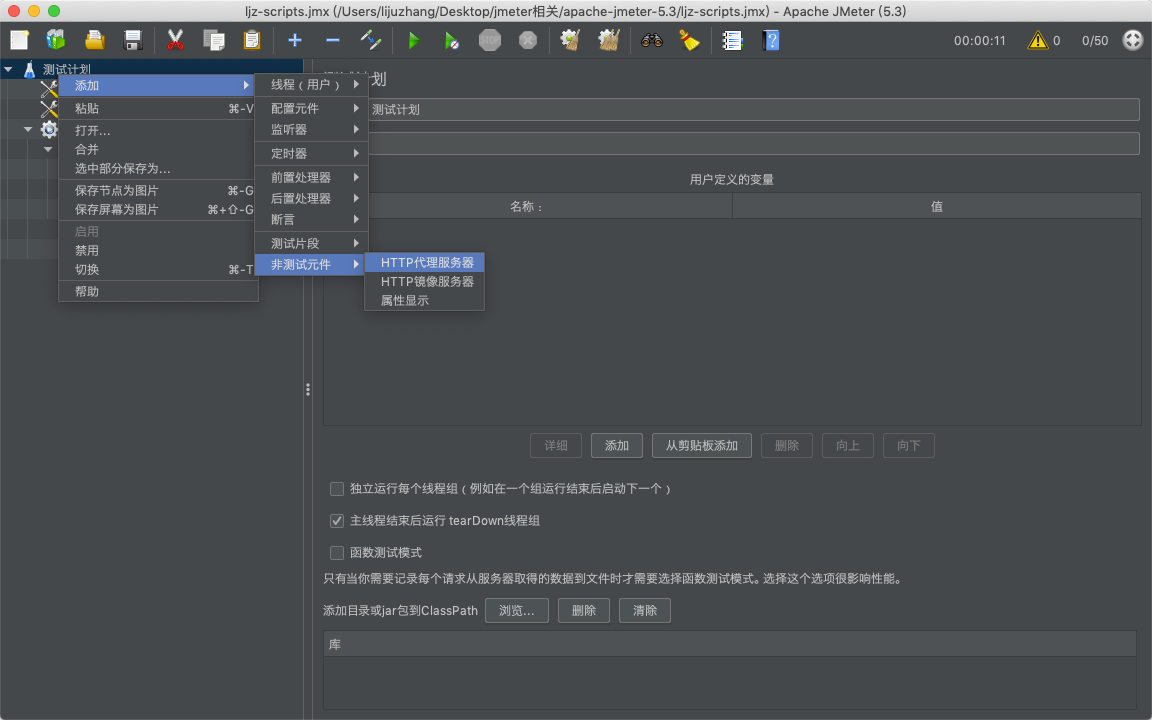1152x720 pixels.
Task: Select 粘贴 in context menu
Action: pos(158,108)
